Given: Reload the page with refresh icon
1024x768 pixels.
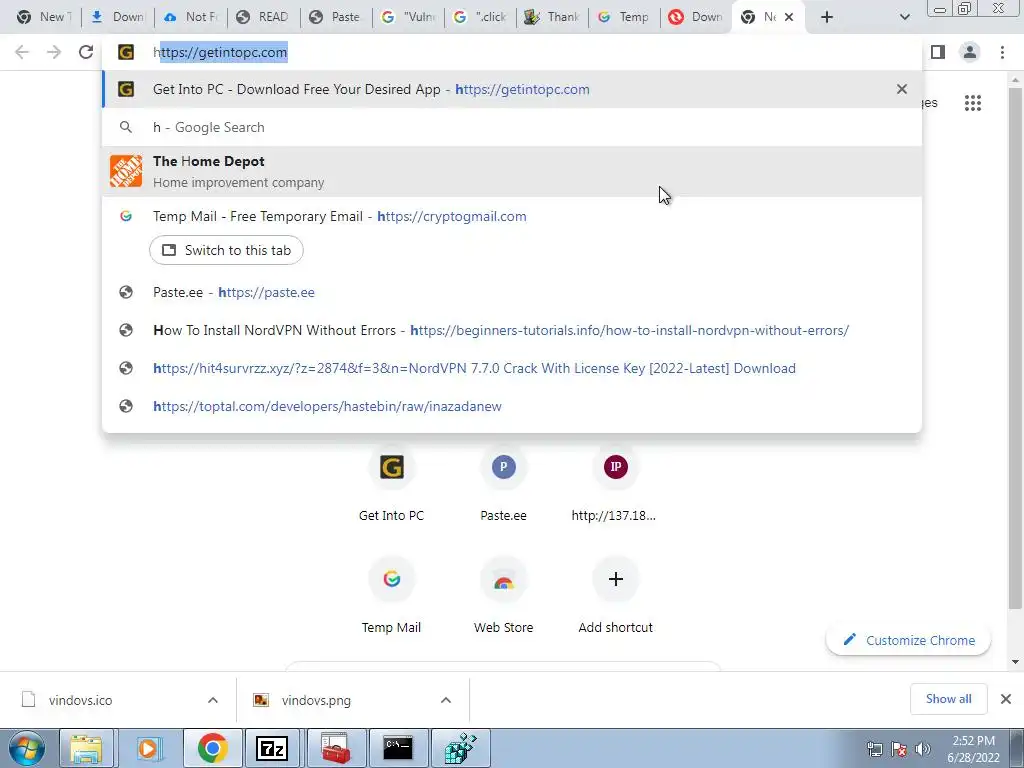Looking at the screenshot, I should (86, 52).
